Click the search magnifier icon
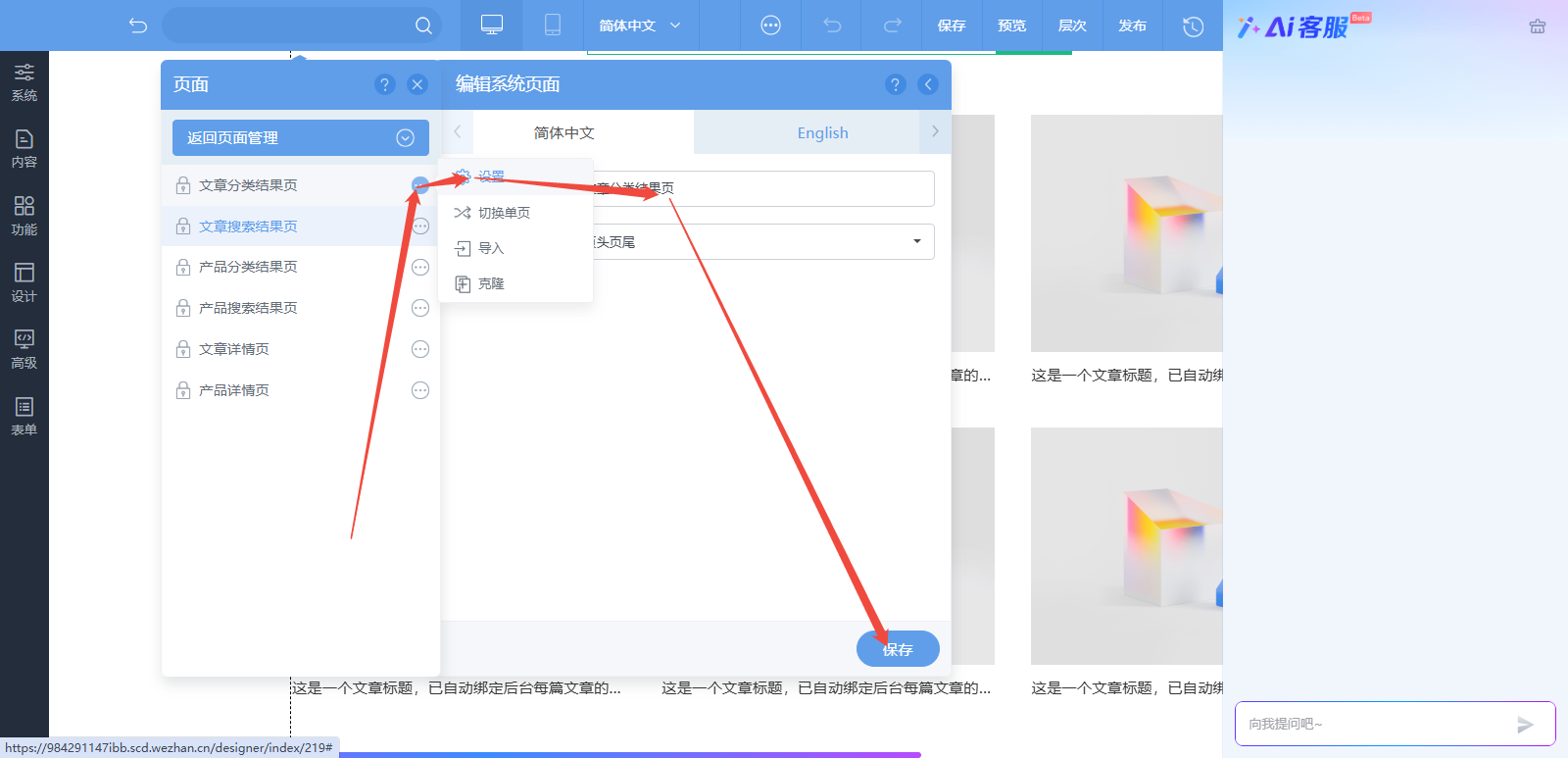Image resolution: width=1568 pixels, height=758 pixels. [x=423, y=25]
